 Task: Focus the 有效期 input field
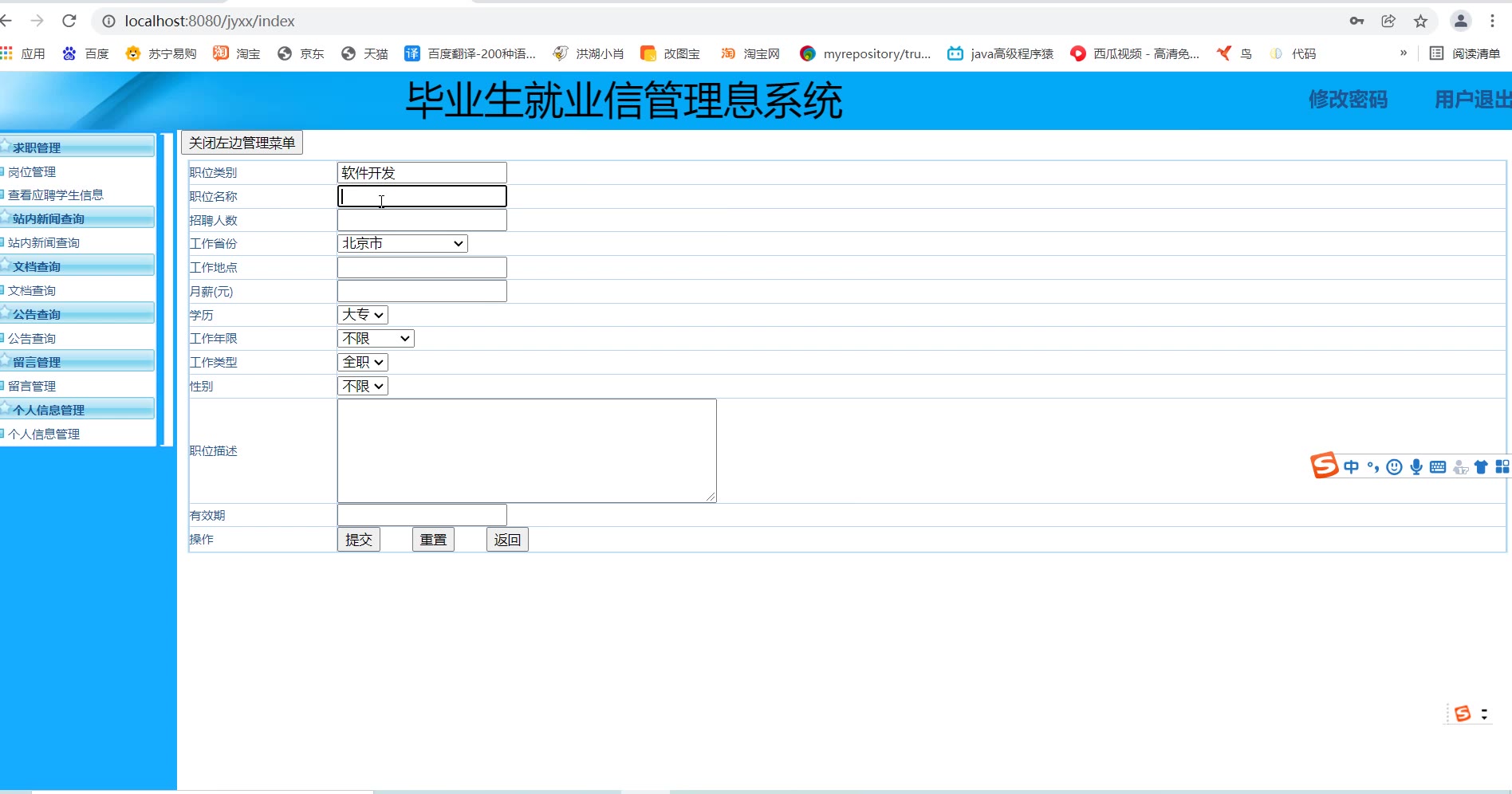(x=422, y=515)
